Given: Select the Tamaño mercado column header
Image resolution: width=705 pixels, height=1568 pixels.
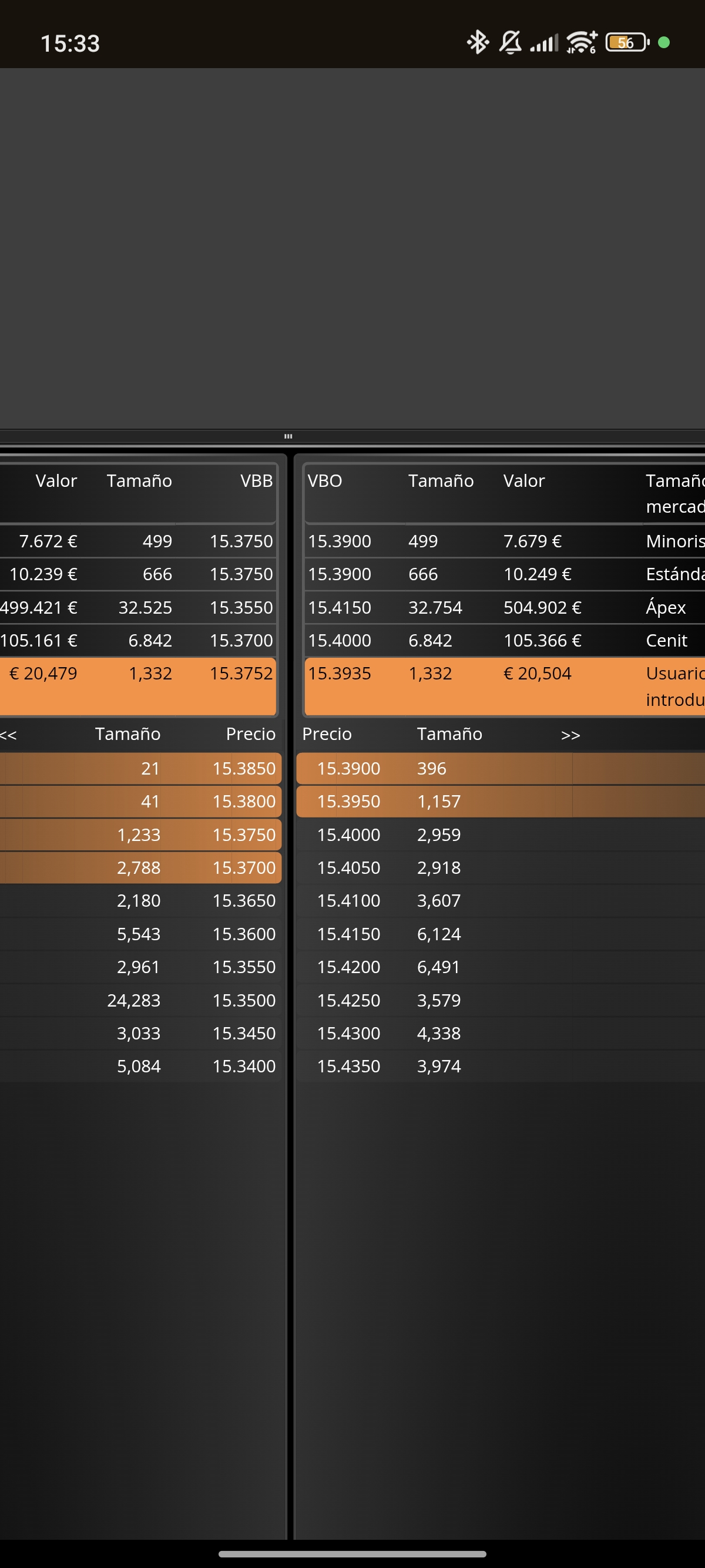Looking at the screenshot, I should click(675, 494).
